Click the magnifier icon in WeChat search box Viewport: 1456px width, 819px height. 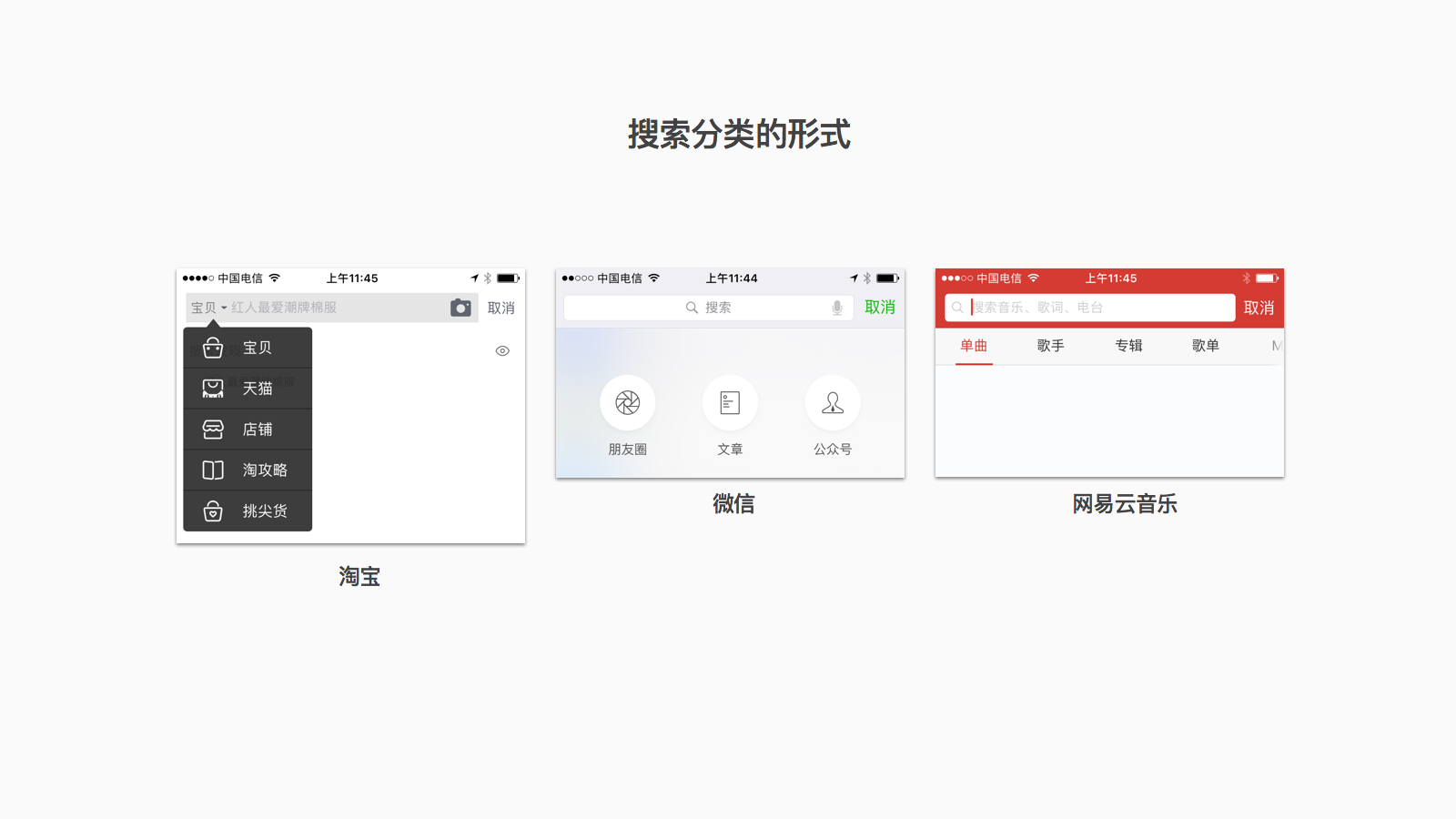[693, 308]
